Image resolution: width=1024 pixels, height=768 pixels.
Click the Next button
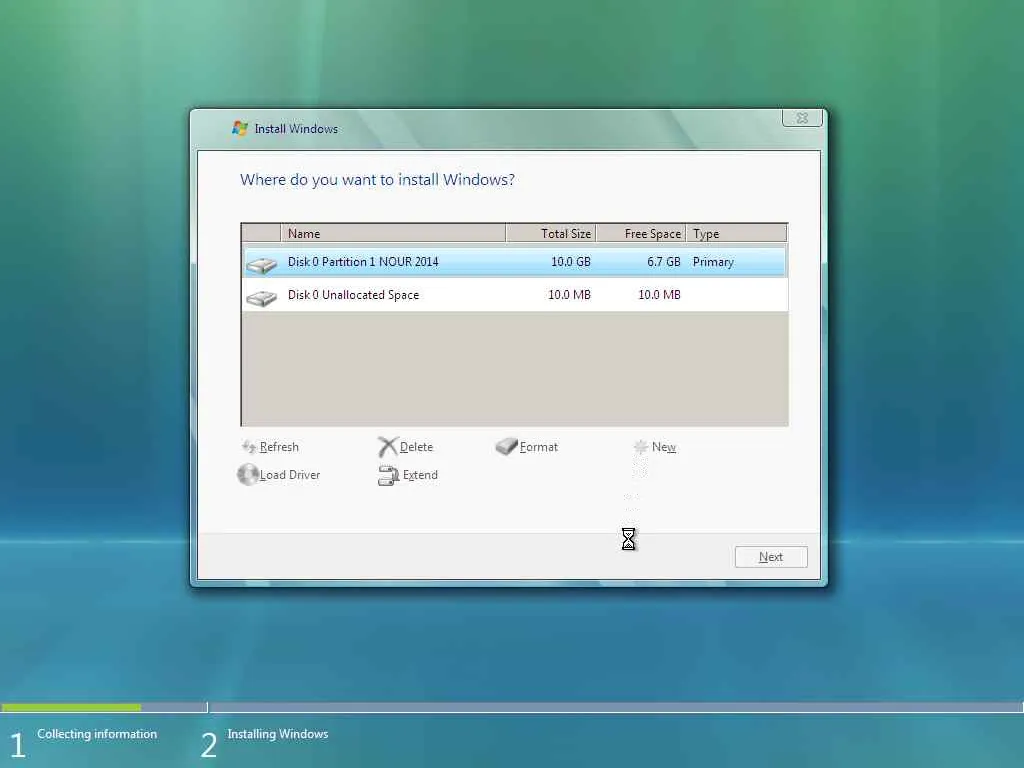click(771, 556)
